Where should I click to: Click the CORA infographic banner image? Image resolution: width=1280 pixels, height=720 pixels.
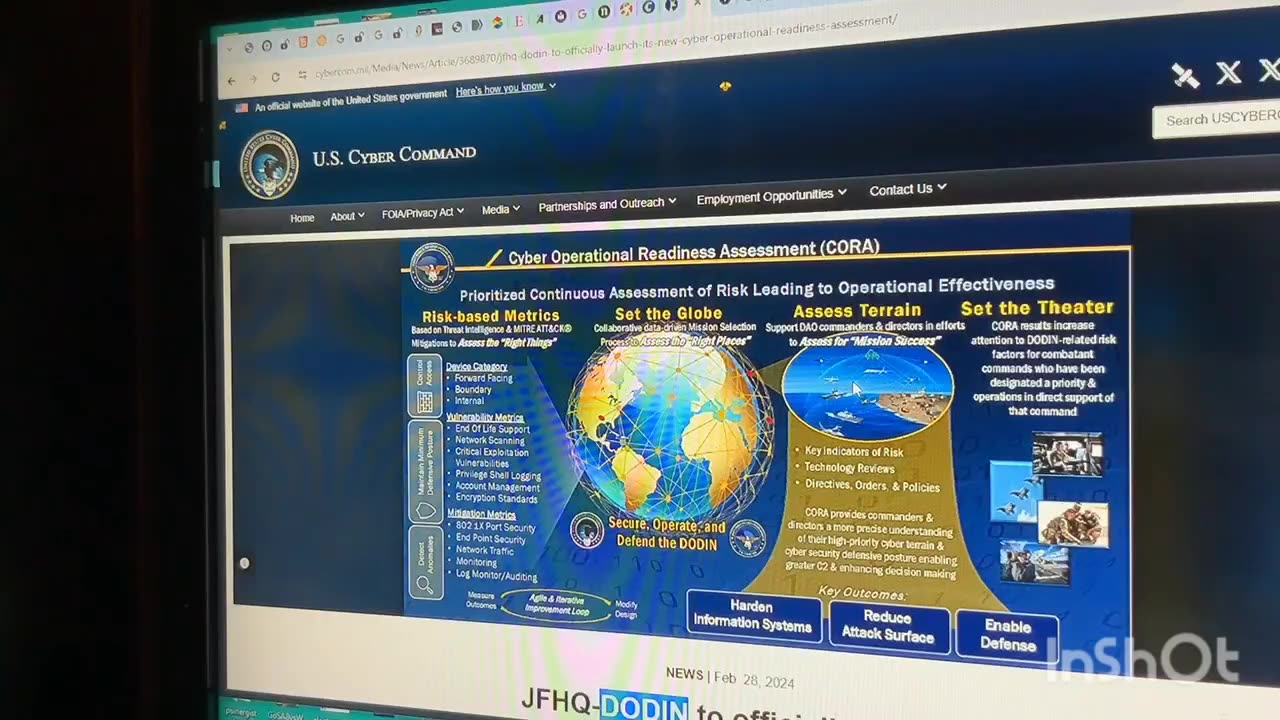tap(767, 437)
